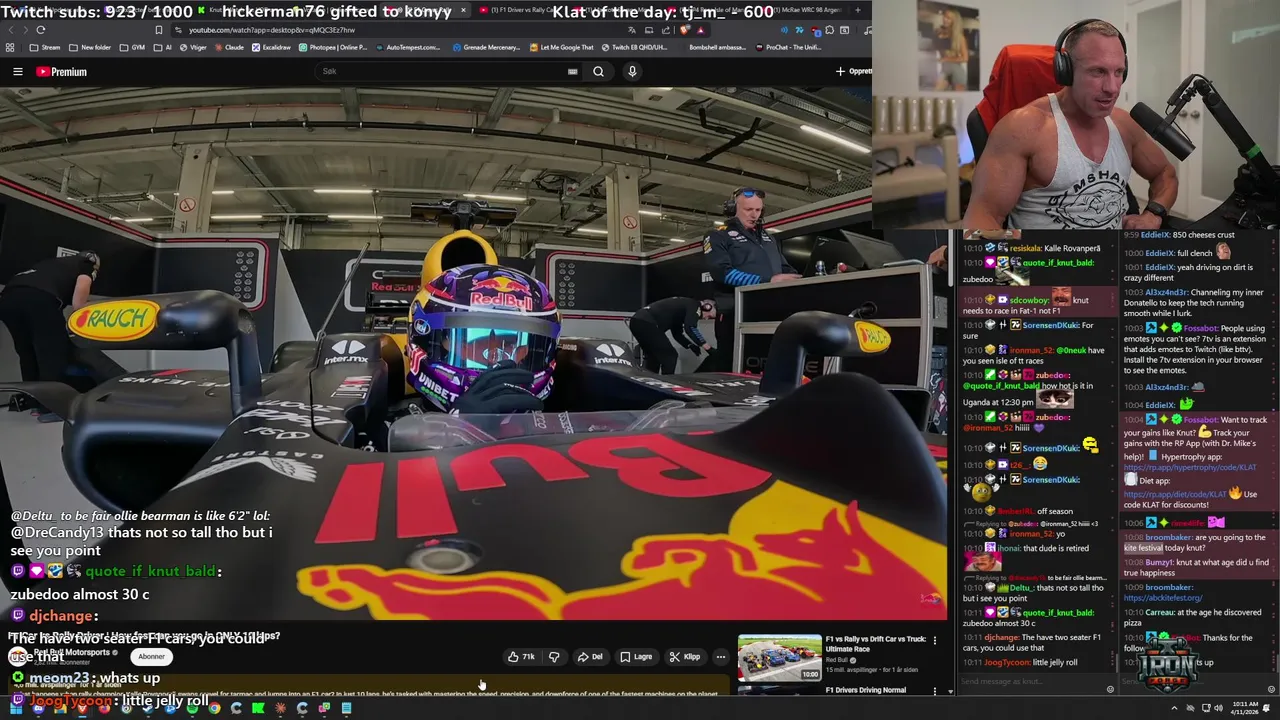The height and width of the screenshot is (720, 1280).
Task: Open the Excalidraw bookmark
Action: pos(272,47)
